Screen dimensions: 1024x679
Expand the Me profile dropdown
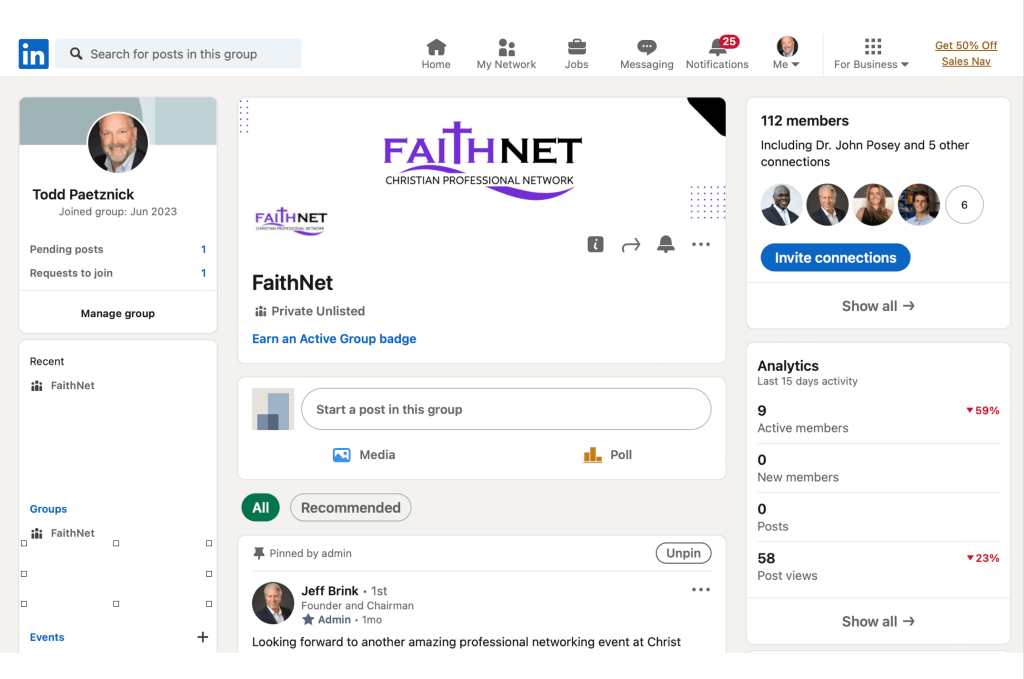point(787,54)
